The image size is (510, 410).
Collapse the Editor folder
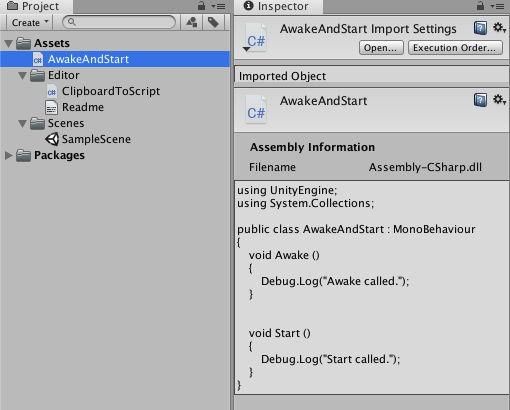(22, 75)
